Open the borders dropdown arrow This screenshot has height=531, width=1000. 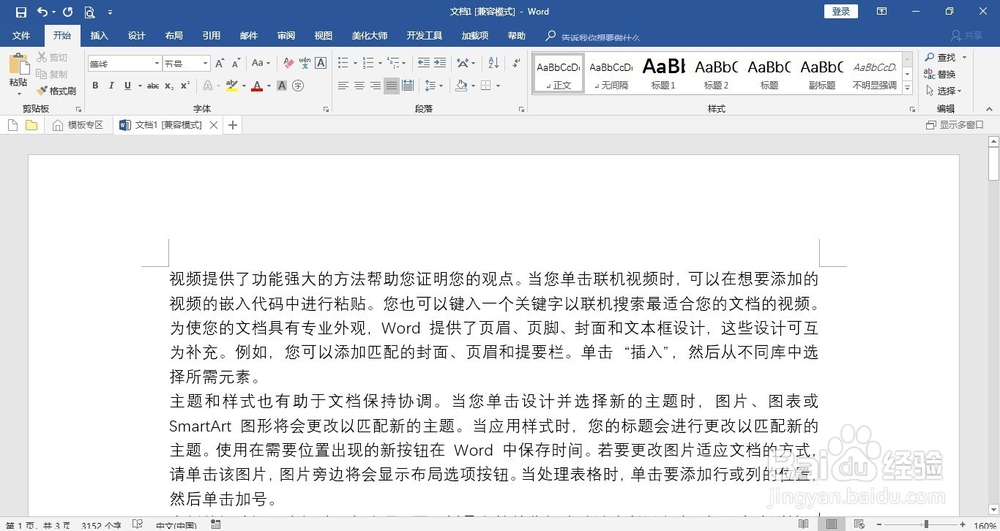[x=498, y=85]
